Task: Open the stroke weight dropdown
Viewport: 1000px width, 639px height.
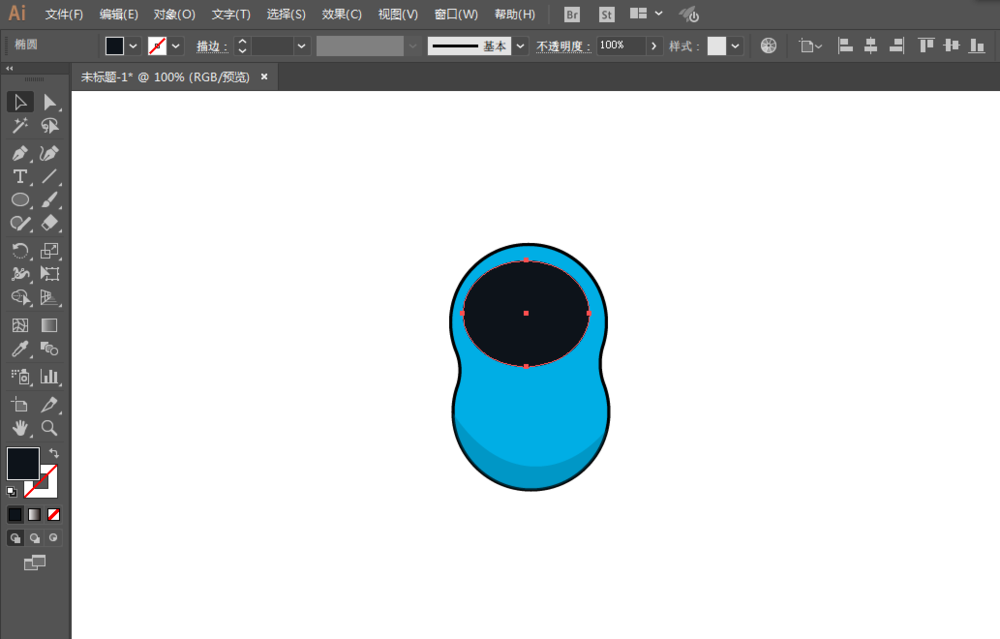Action: [x=302, y=46]
